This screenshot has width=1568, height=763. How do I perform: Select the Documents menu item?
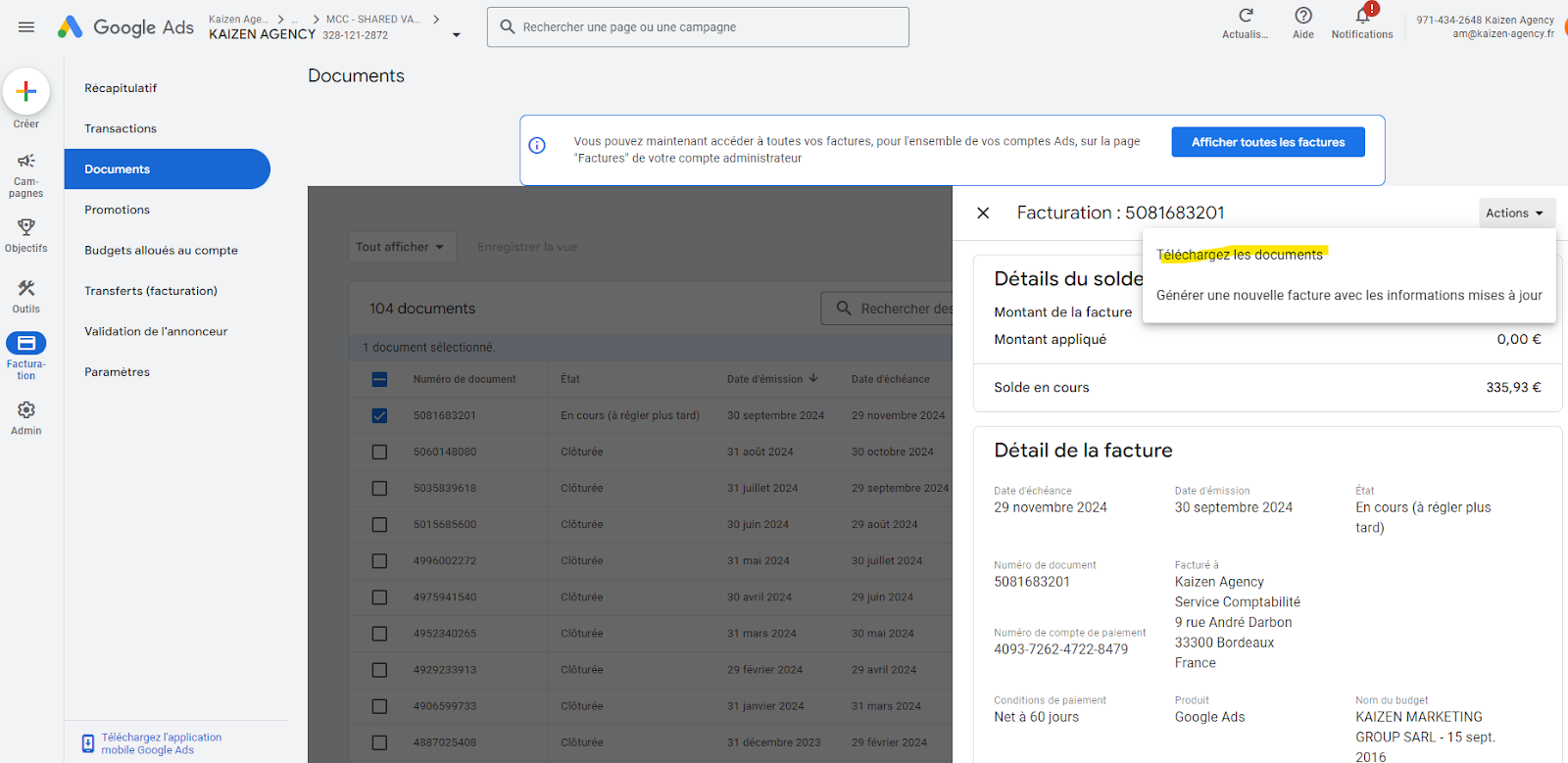click(x=168, y=168)
